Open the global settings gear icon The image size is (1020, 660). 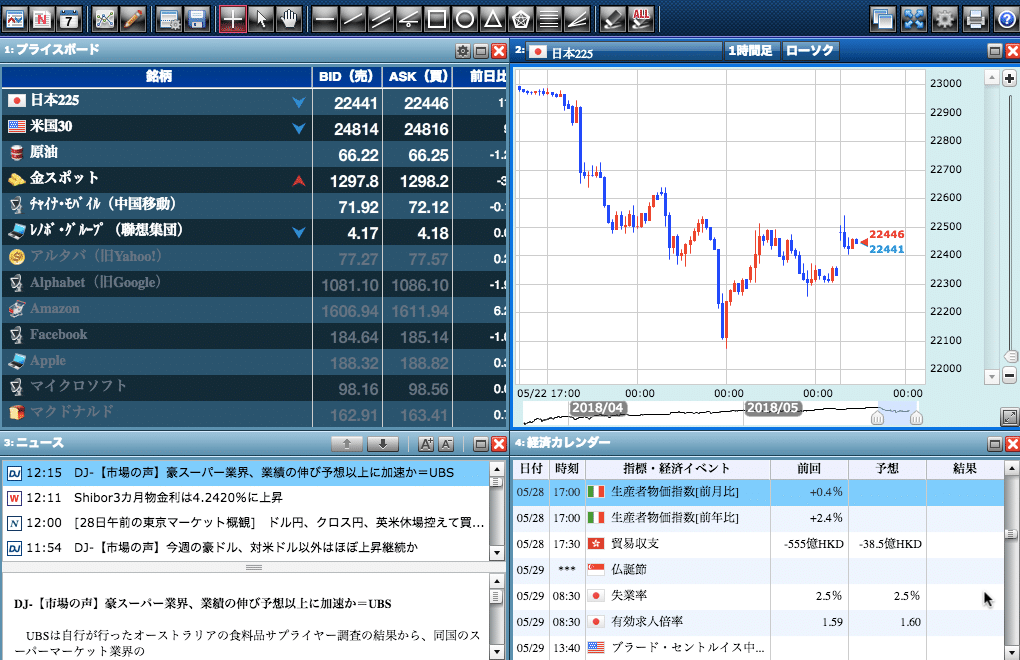tap(944, 18)
